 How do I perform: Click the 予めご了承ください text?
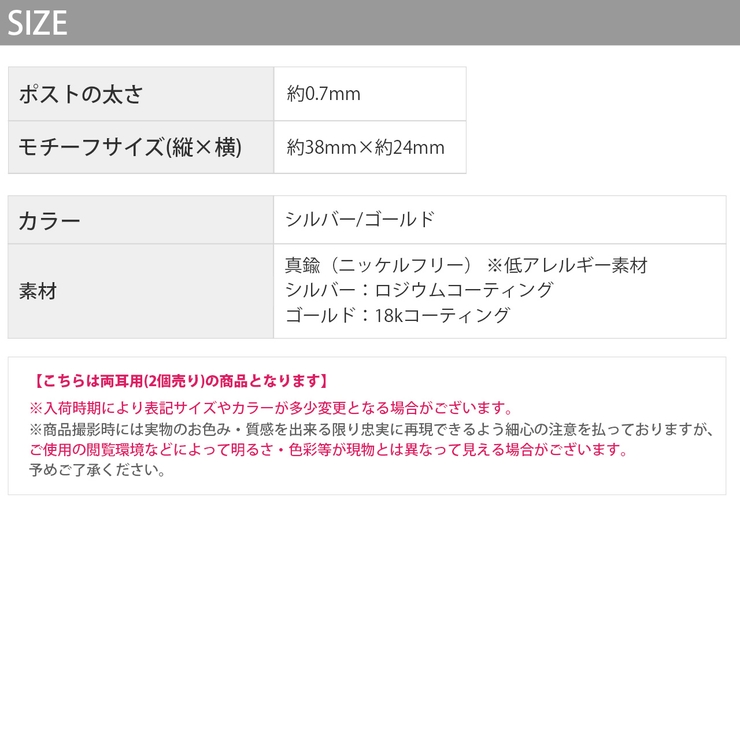pos(97,470)
